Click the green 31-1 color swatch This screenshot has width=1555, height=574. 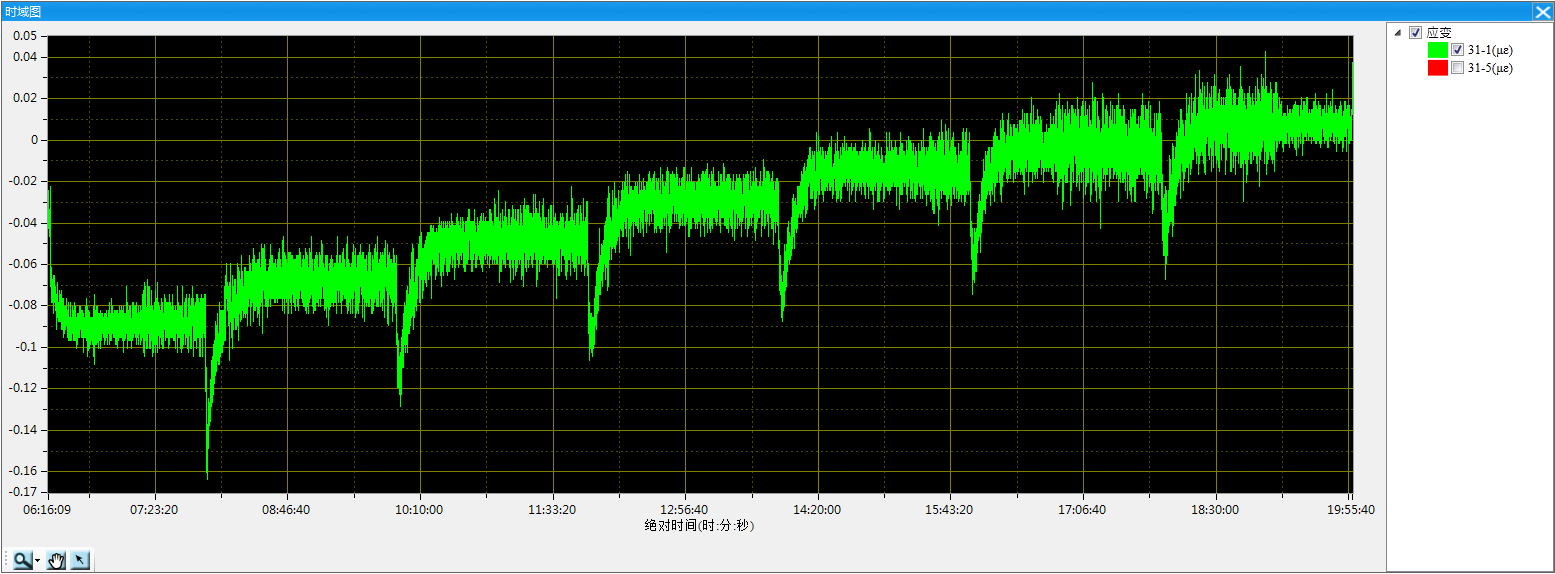point(1438,50)
